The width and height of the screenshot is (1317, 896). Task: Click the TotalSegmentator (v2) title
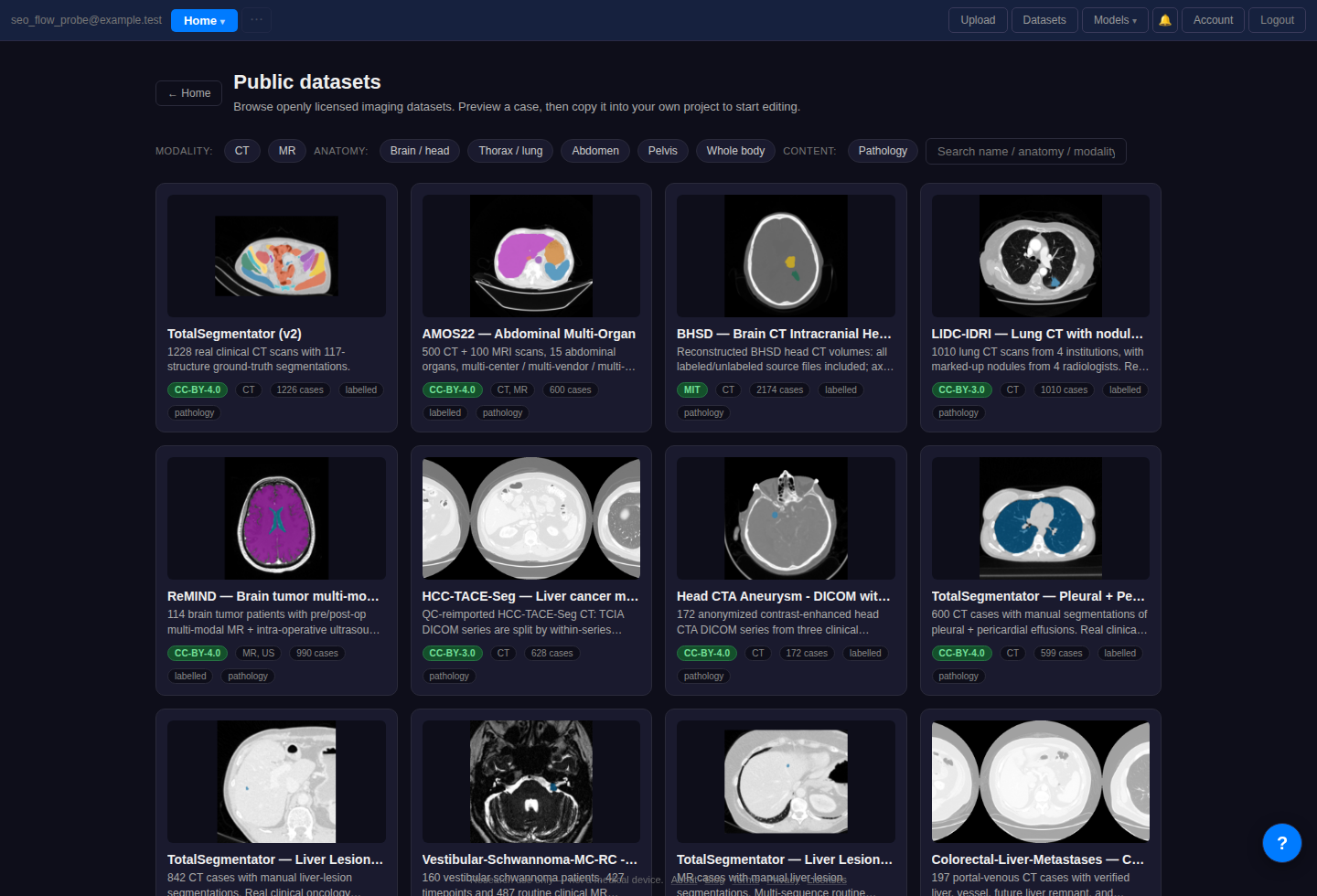[234, 334]
